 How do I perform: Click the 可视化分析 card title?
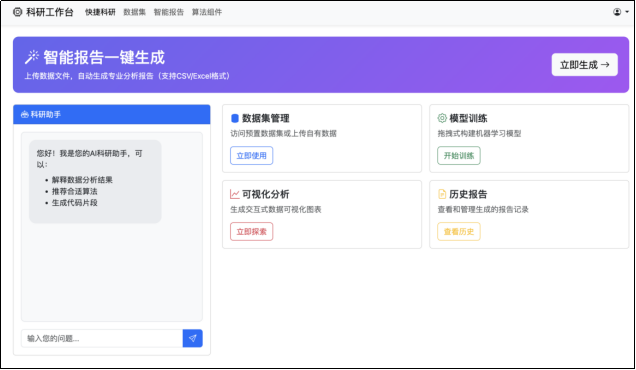click(x=266, y=194)
